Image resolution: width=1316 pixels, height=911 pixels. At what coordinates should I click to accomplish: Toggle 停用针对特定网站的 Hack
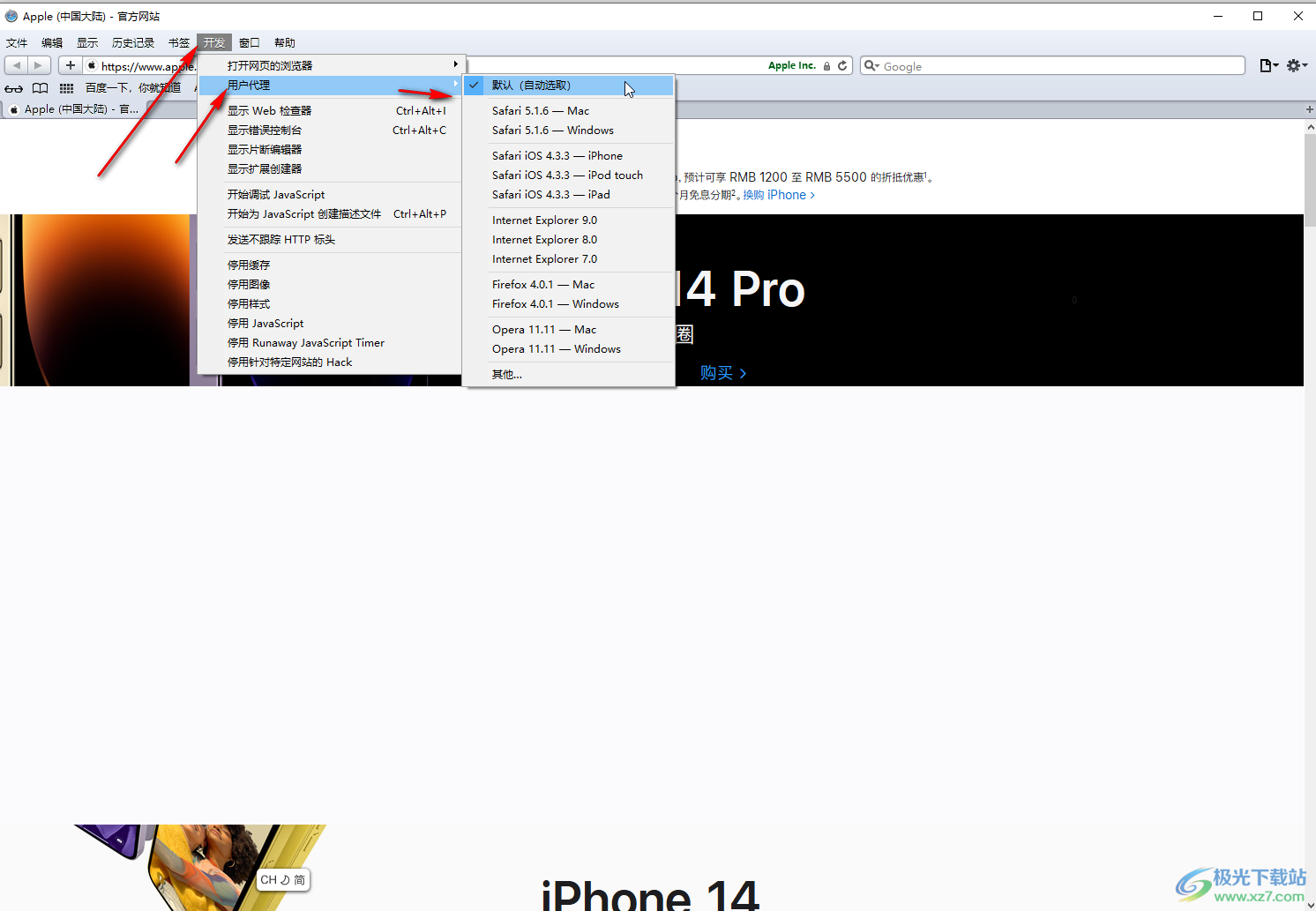tap(331, 362)
